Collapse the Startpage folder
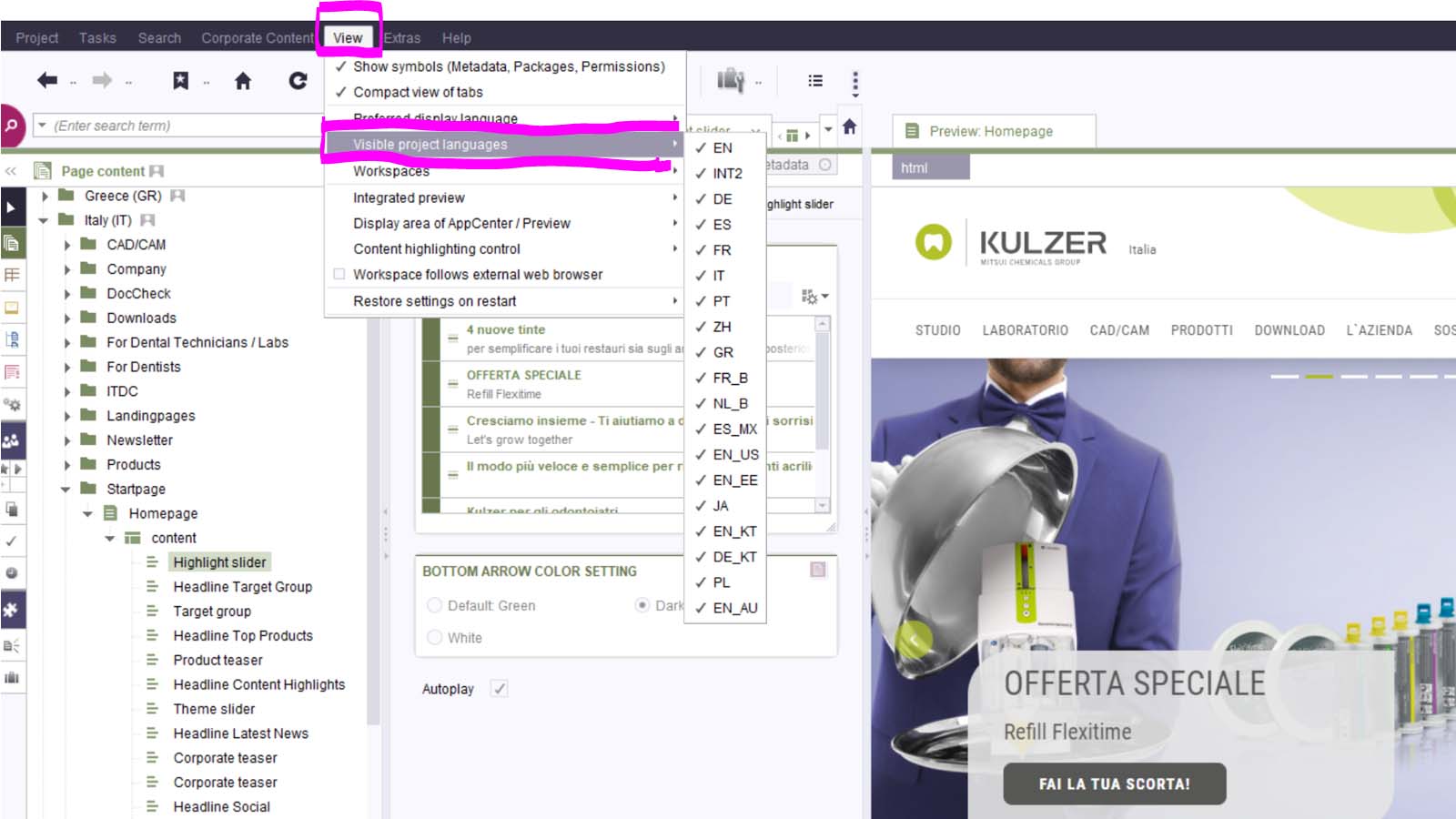This screenshot has height=819, width=1456. coord(66,490)
